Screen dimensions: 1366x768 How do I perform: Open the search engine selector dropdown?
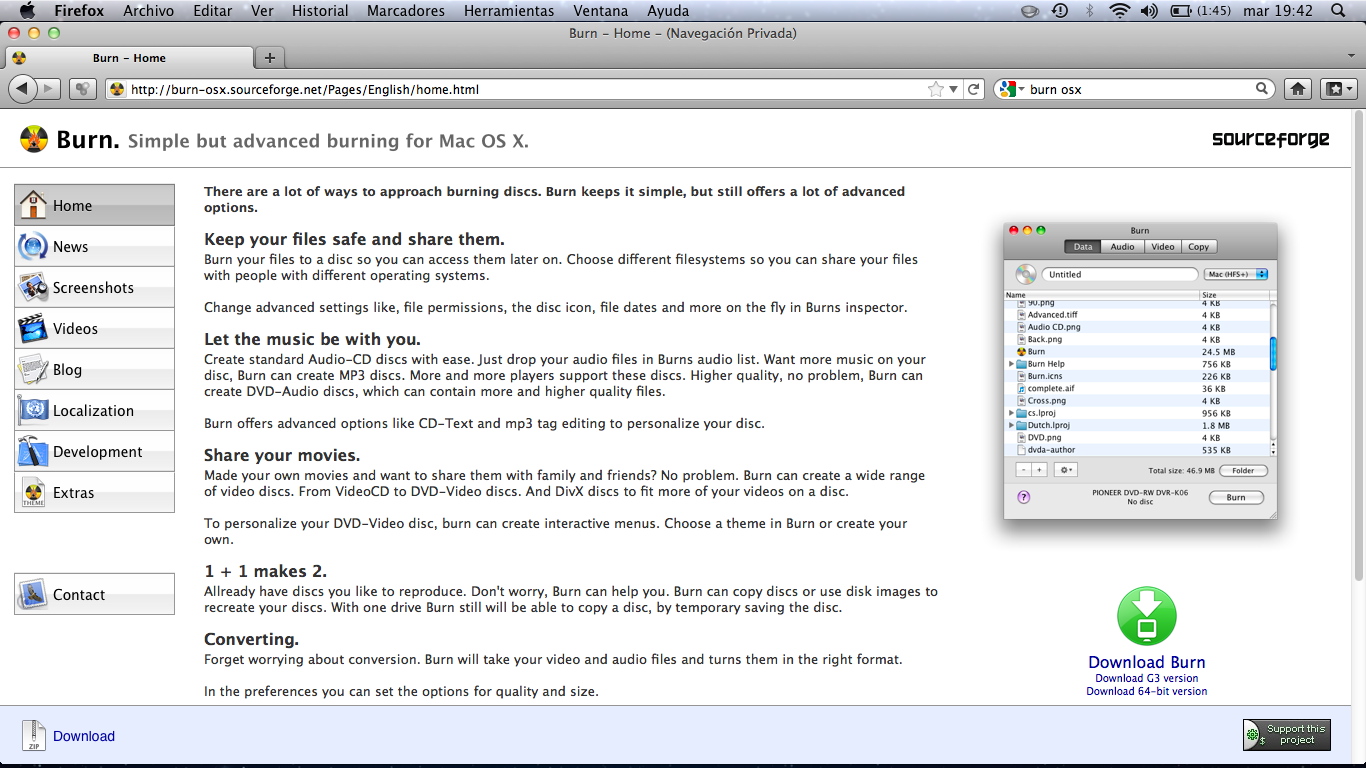pos(1011,89)
